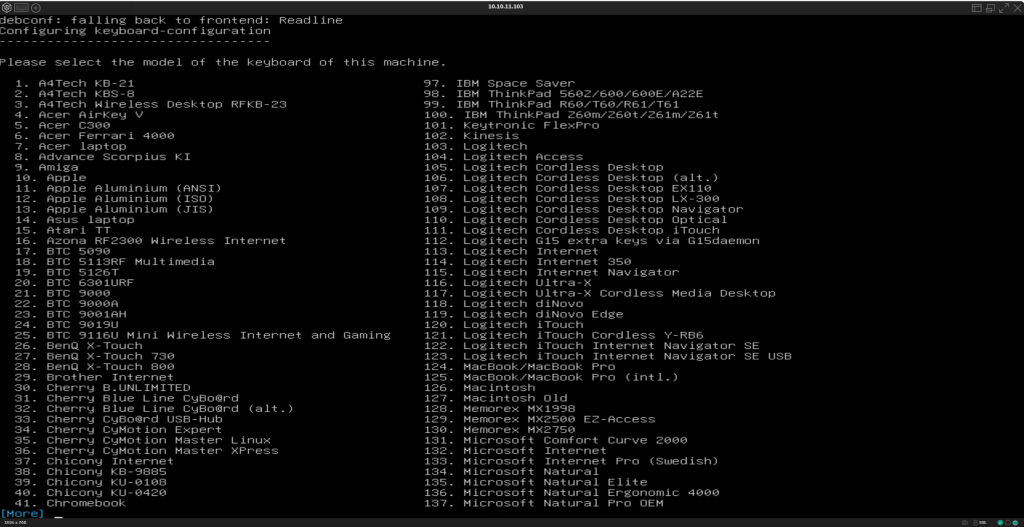
Task: Select '25. BTC 9116U Mini Wireless Internet and Gaming'
Action: coord(202,335)
